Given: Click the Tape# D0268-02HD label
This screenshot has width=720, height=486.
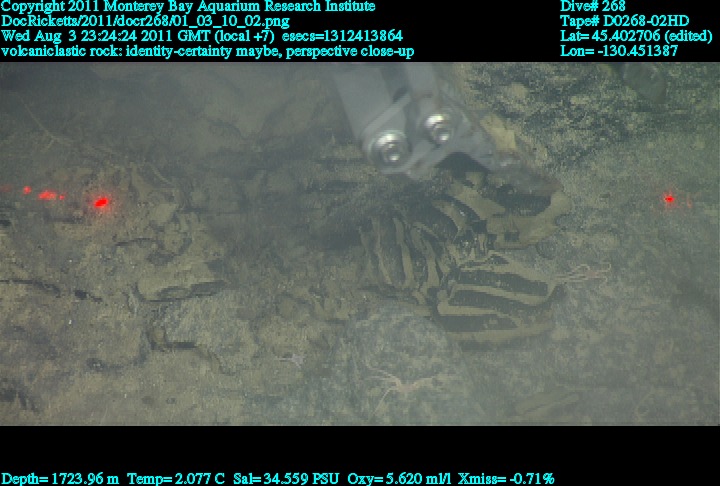Looking at the screenshot, I should tap(625, 21).
